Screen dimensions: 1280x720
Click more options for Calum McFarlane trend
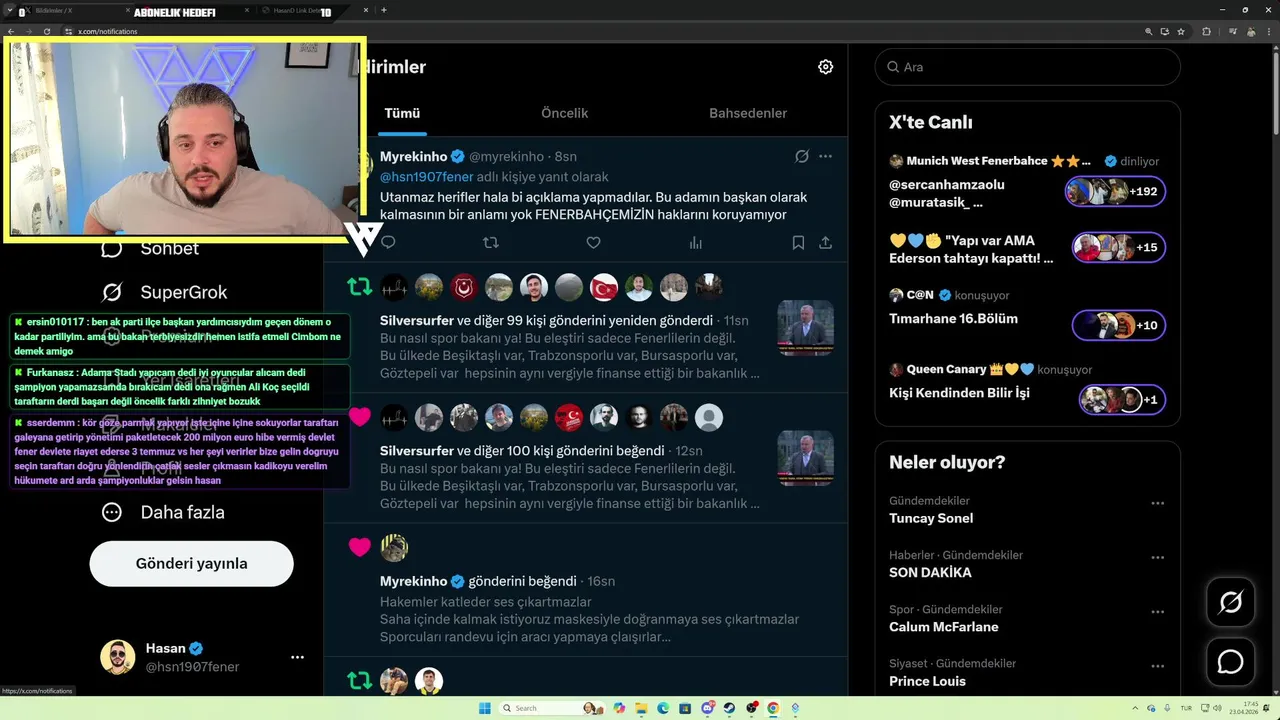coord(1157,612)
